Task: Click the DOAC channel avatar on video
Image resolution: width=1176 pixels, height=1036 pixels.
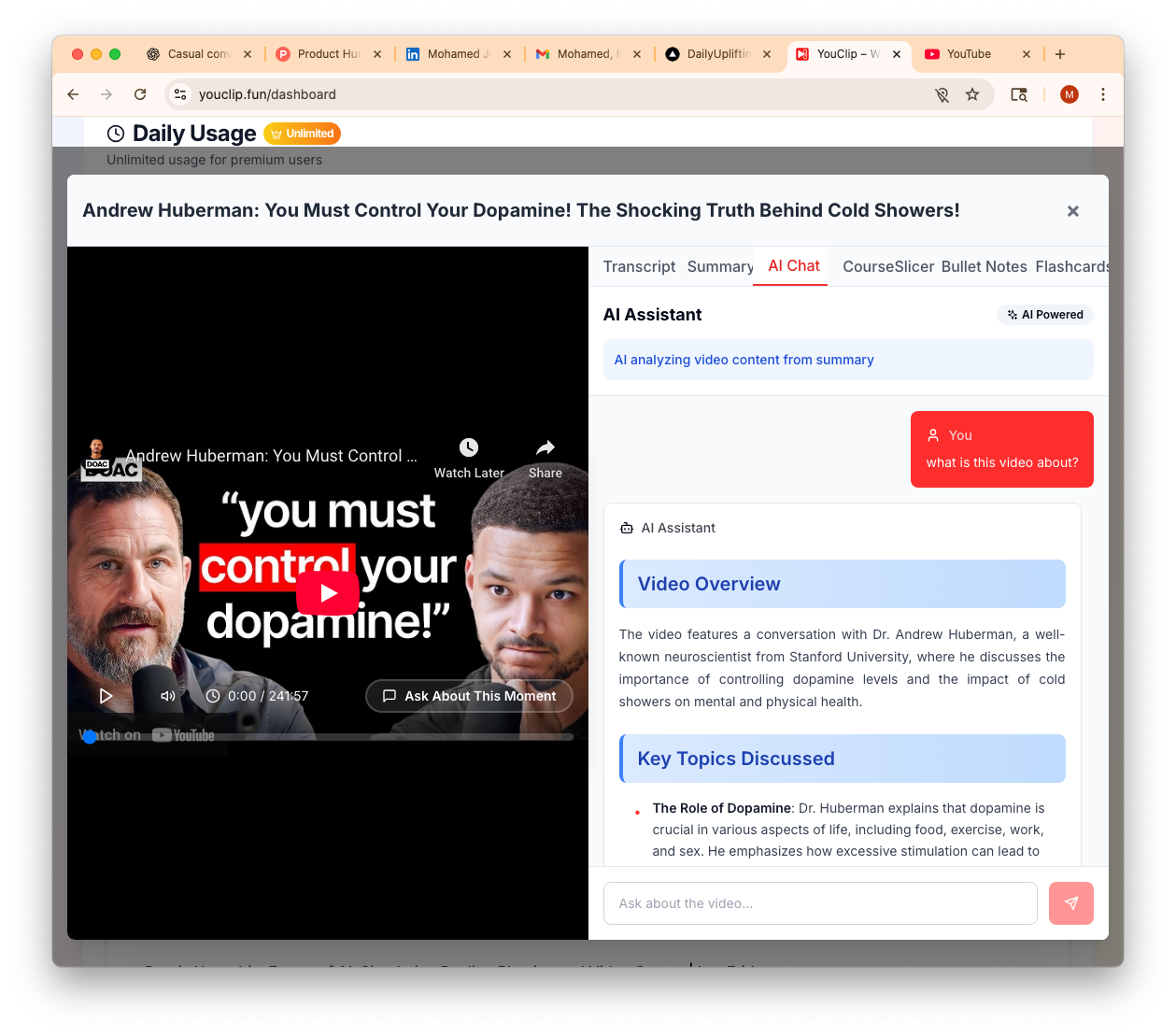Action: (96, 453)
